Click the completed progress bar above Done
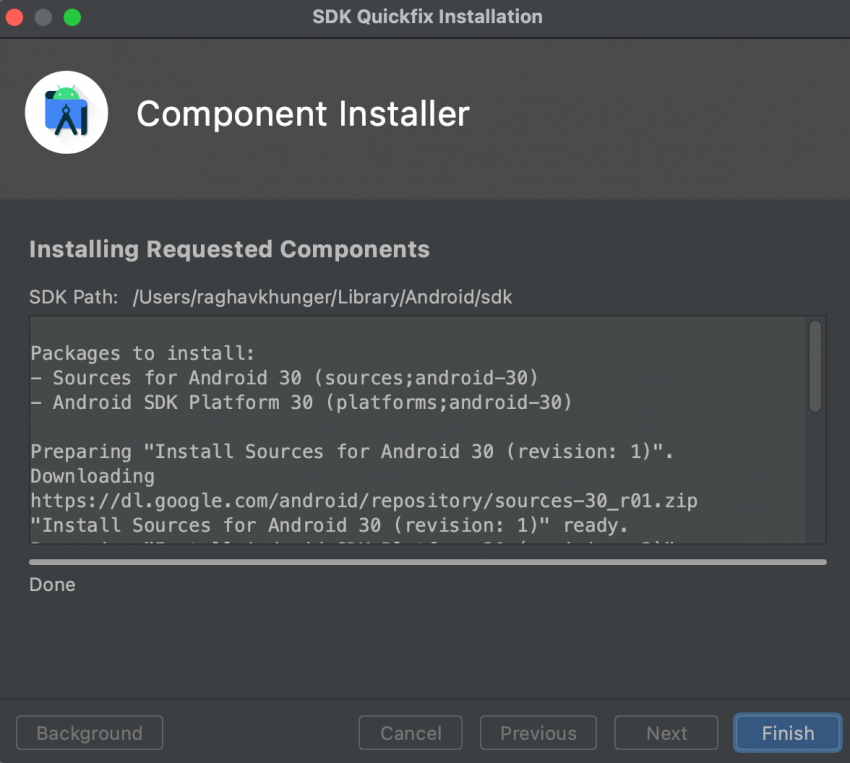 pos(425,561)
